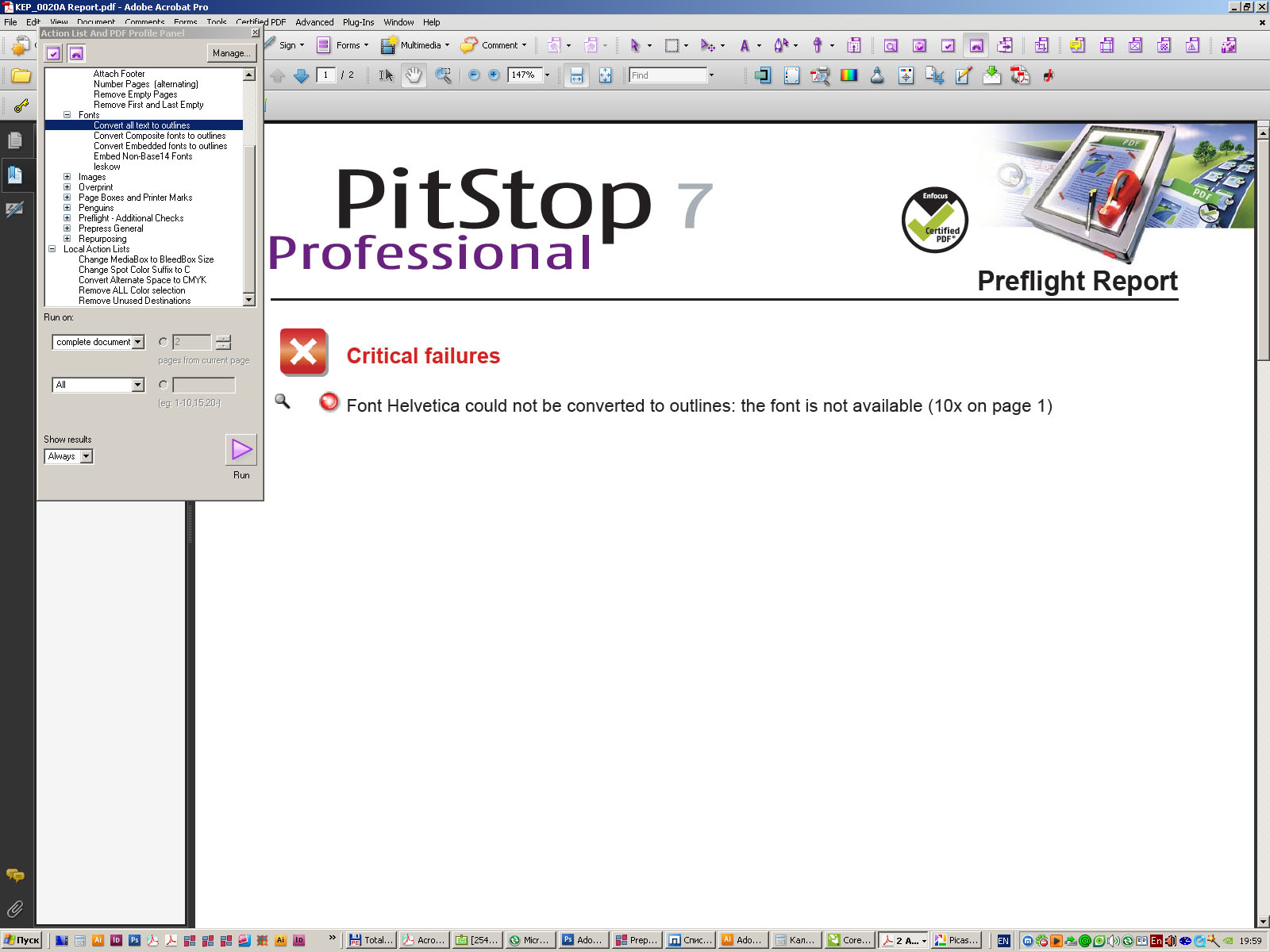Open the zoom percentage dropdown
Viewport: 1270px width, 952px height.
[547, 75]
